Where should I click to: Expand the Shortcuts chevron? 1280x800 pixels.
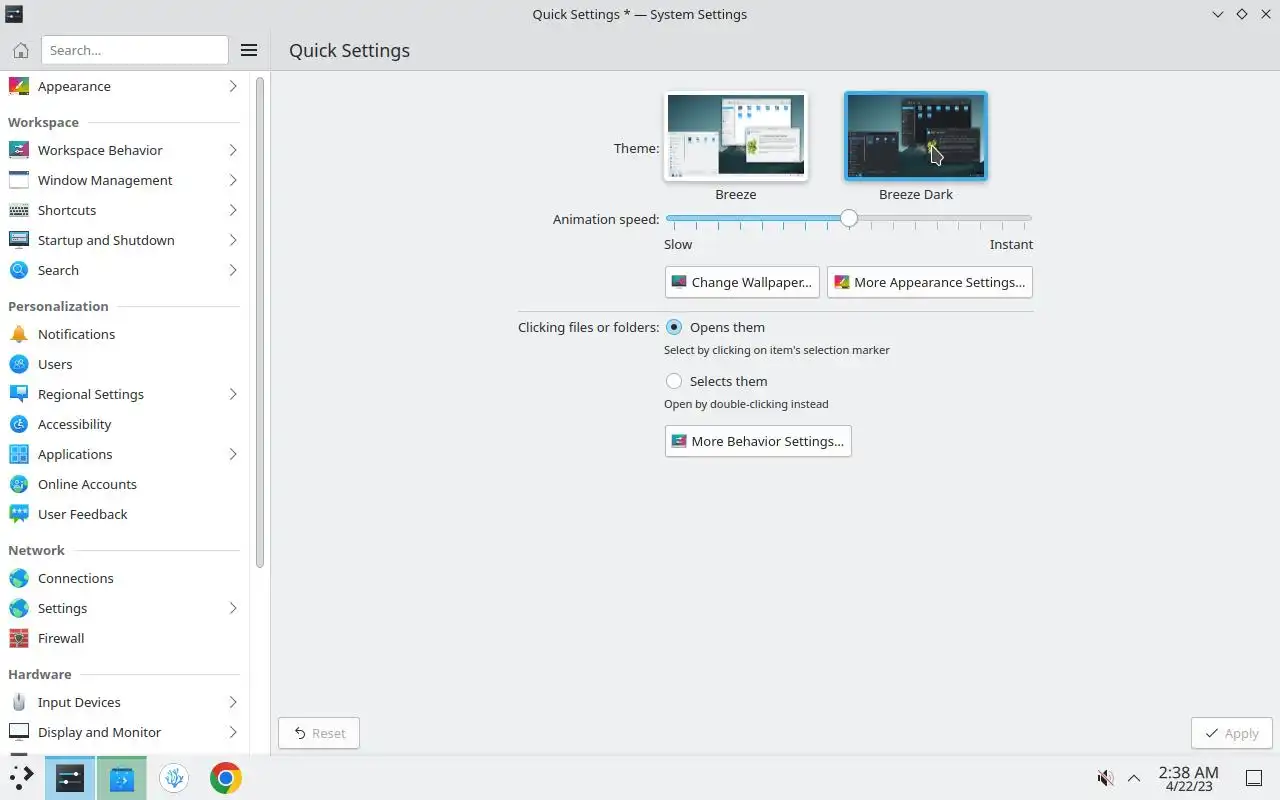click(x=233, y=210)
